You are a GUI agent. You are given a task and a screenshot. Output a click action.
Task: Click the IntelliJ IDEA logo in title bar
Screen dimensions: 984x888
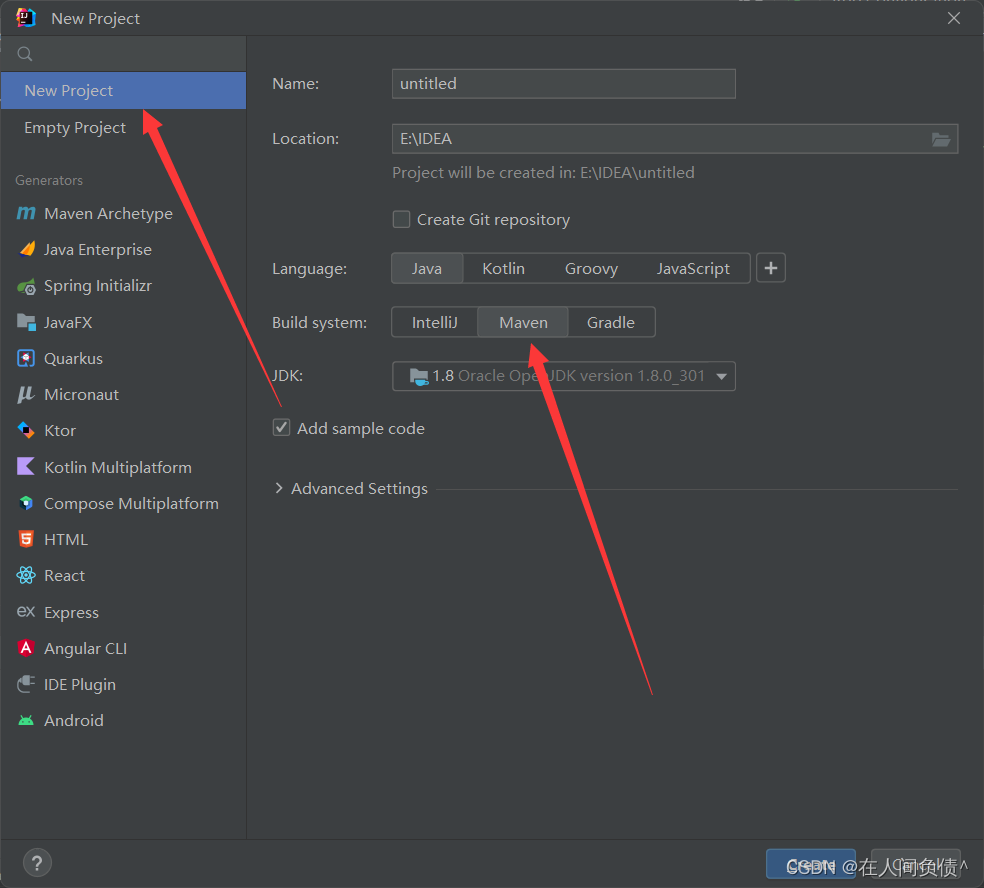[x=26, y=18]
